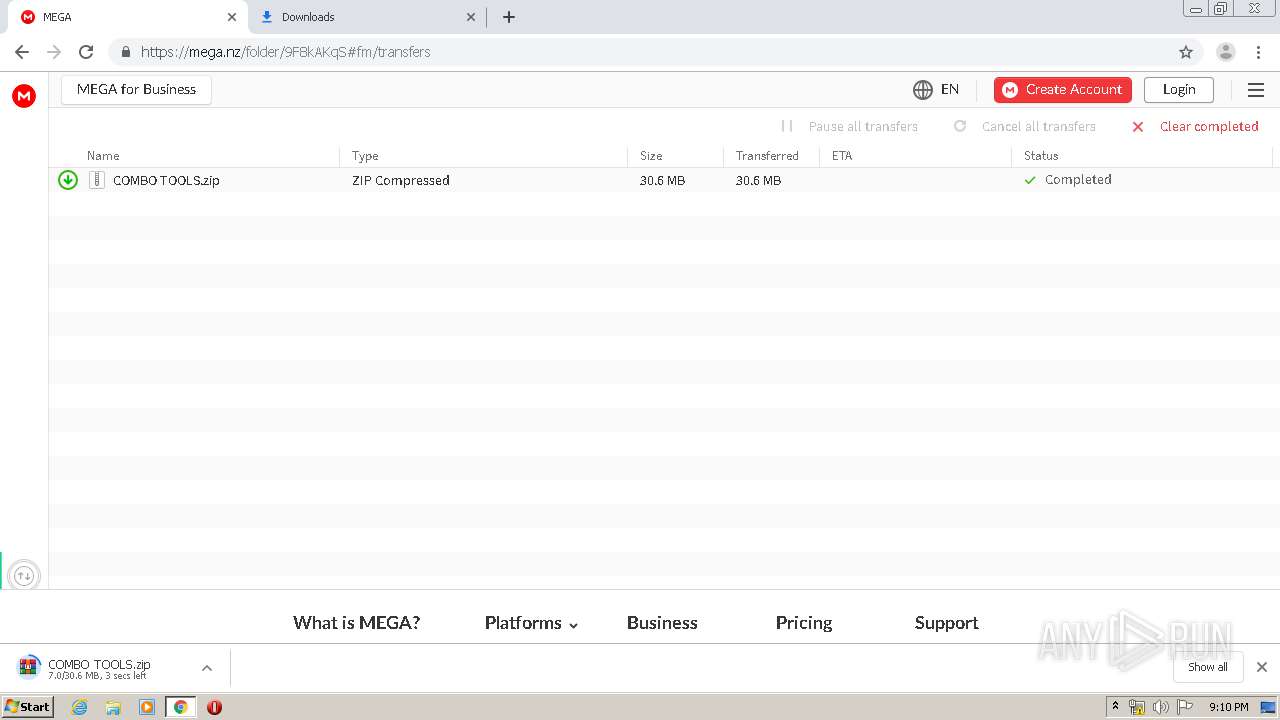This screenshot has height=720, width=1280.
Task: Sort by Status column header
Action: pos(1041,156)
